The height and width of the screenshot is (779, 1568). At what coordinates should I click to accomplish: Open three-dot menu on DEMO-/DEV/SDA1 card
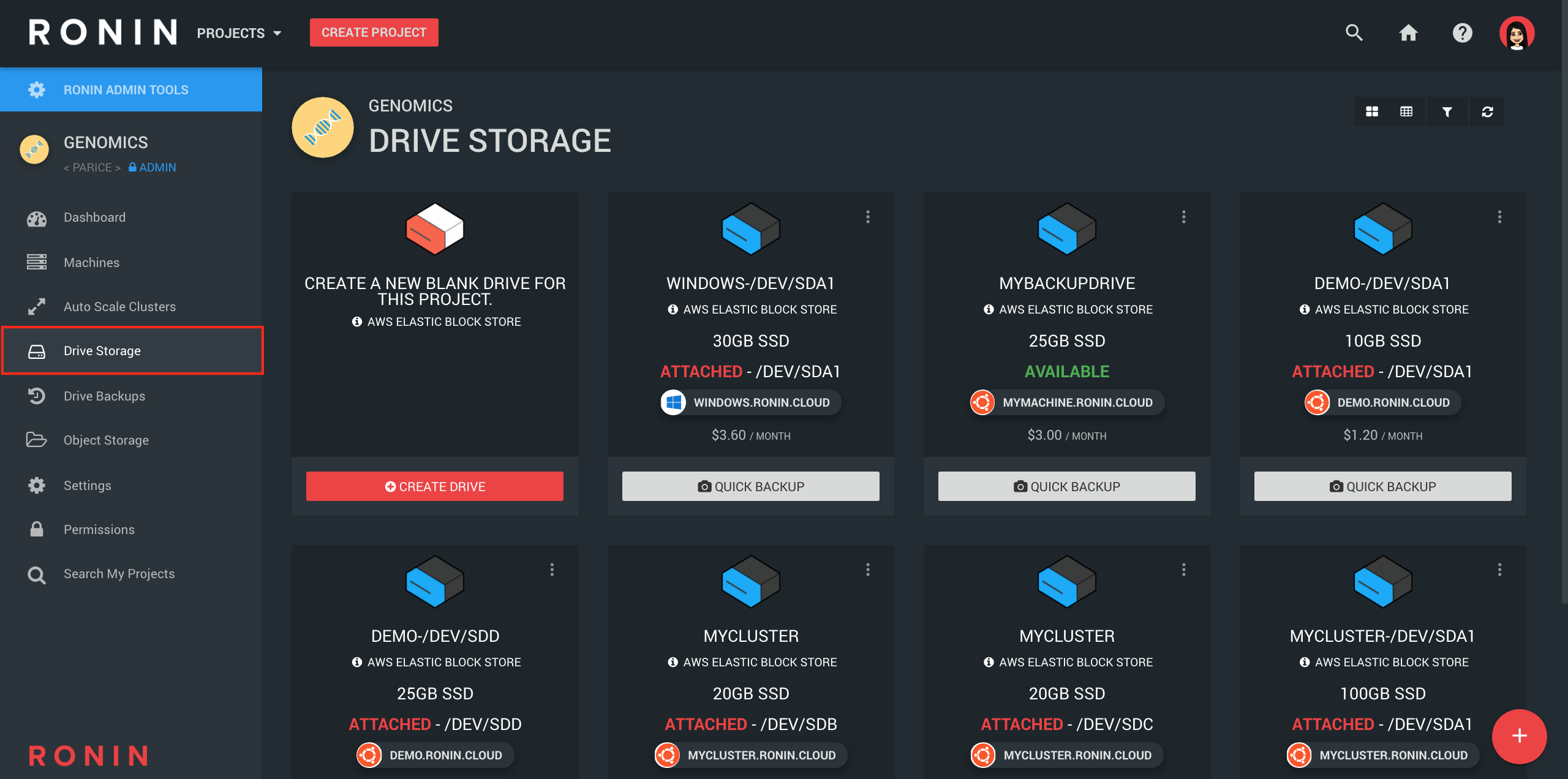point(1499,217)
